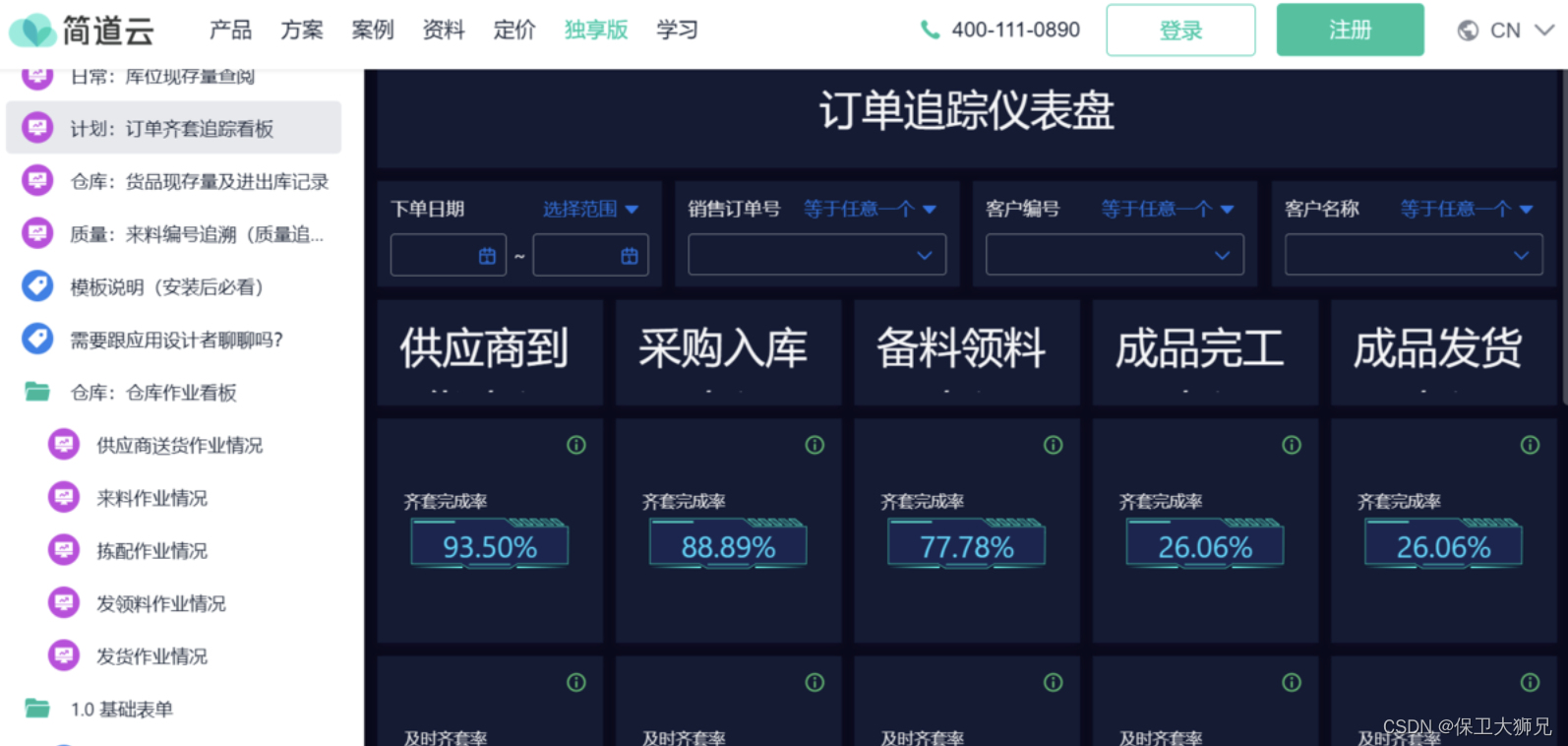Click icon for 质量: 来料编号追溯

pyautogui.click(x=37, y=234)
